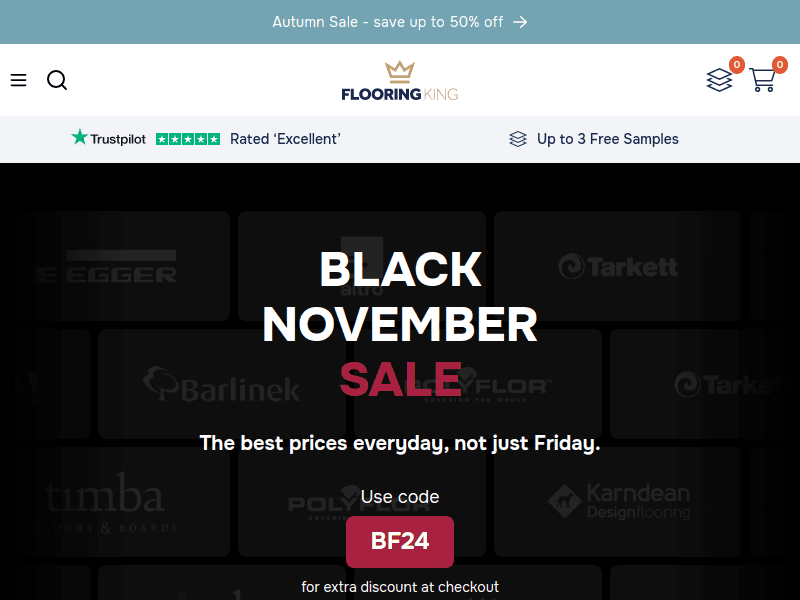The image size is (800, 600).
Task: Open the shopping cart
Action: (x=762, y=80)
